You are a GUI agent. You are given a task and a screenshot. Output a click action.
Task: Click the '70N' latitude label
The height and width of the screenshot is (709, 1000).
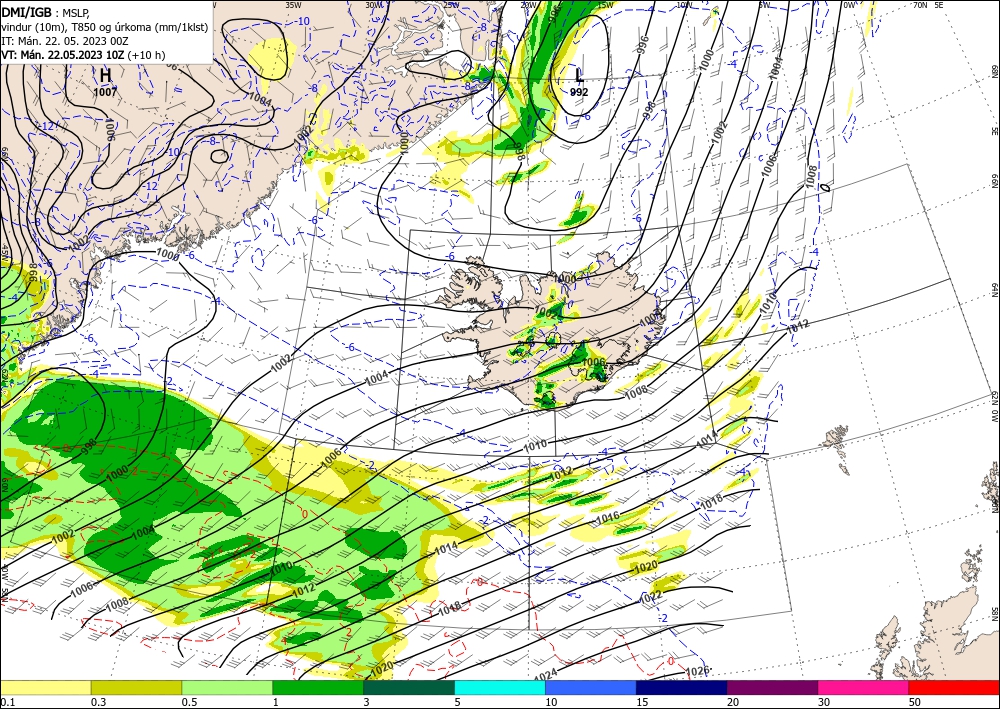pos(920,5)
